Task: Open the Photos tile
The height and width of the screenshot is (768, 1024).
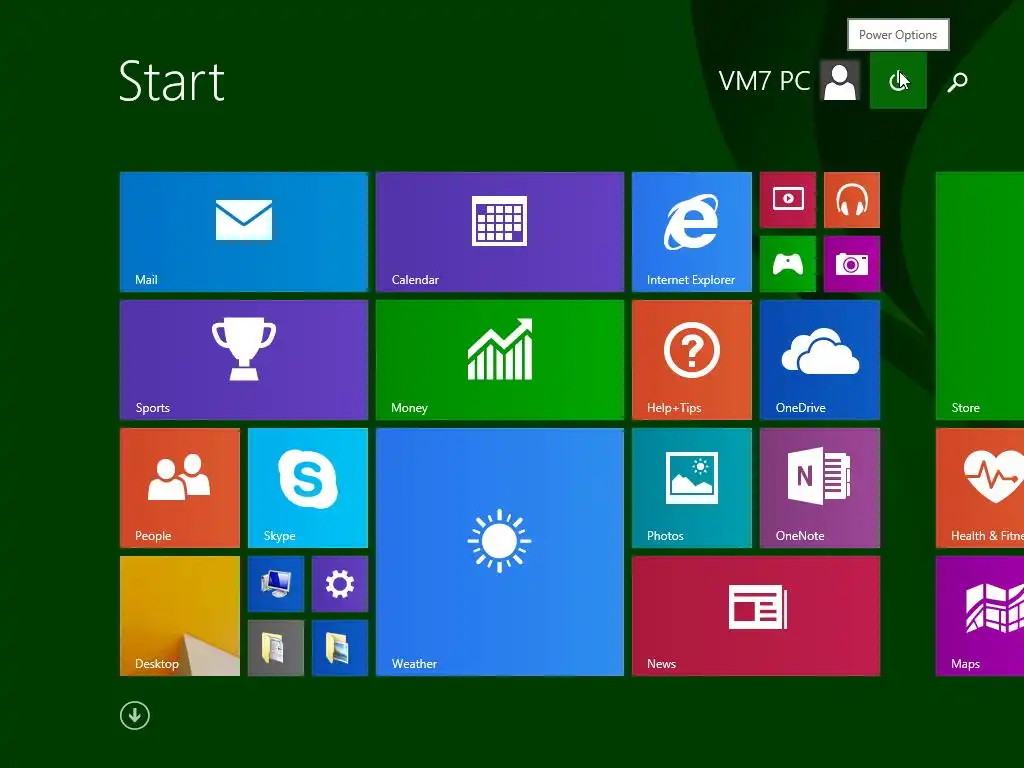Action: (x=692, y=488)
